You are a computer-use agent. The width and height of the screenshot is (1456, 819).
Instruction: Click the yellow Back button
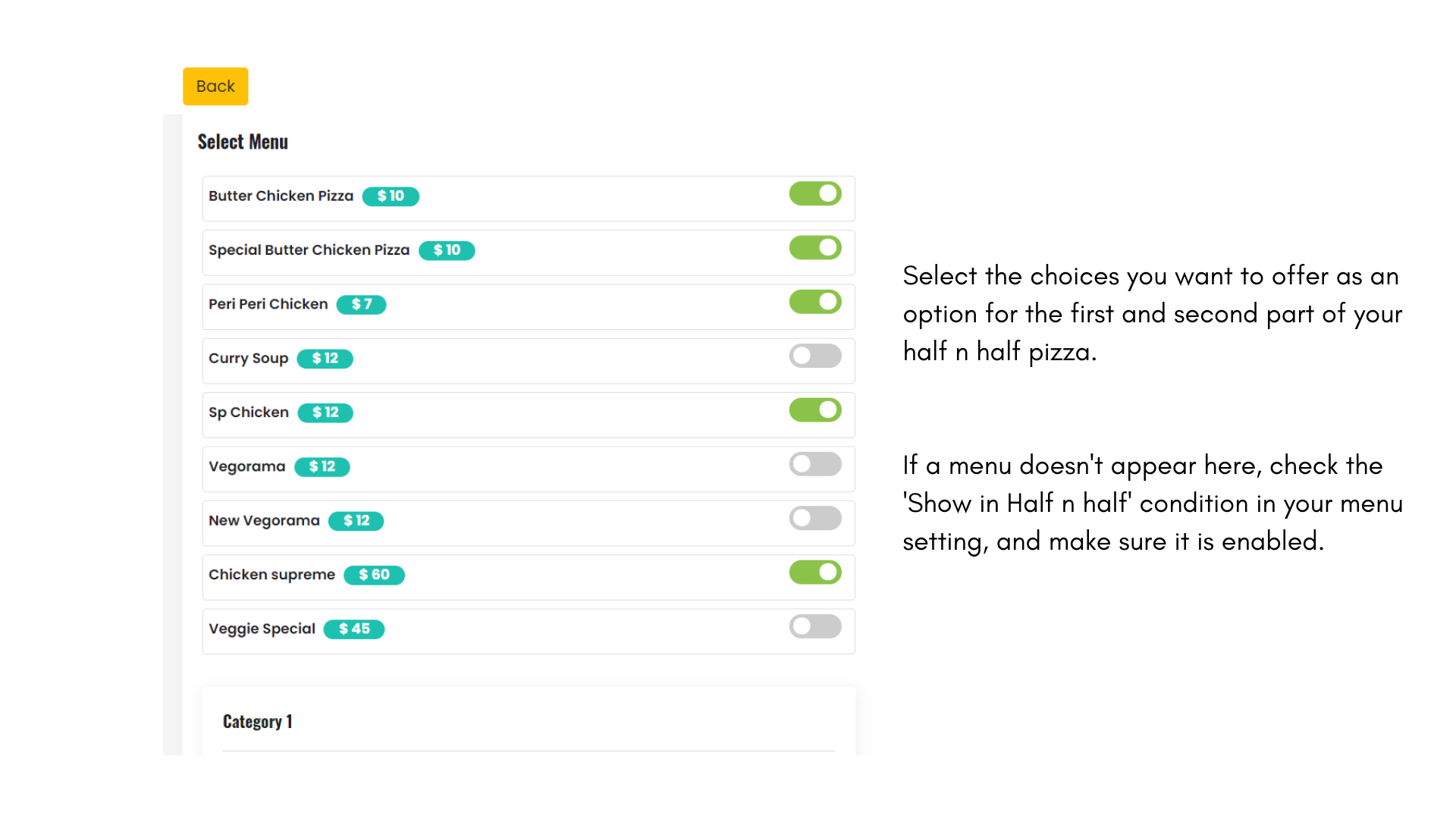pyautogui.click(x=215, y=86)
